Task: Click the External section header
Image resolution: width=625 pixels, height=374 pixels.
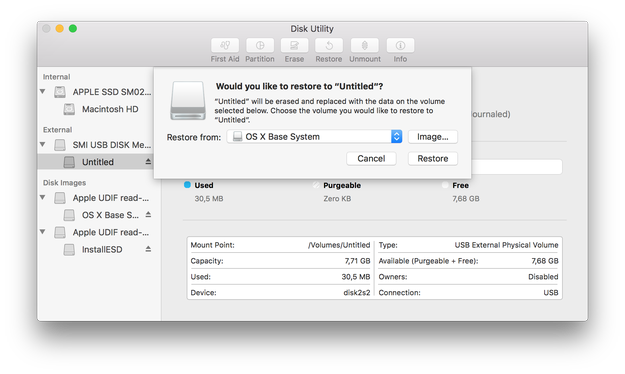Action: click(57, 130)
